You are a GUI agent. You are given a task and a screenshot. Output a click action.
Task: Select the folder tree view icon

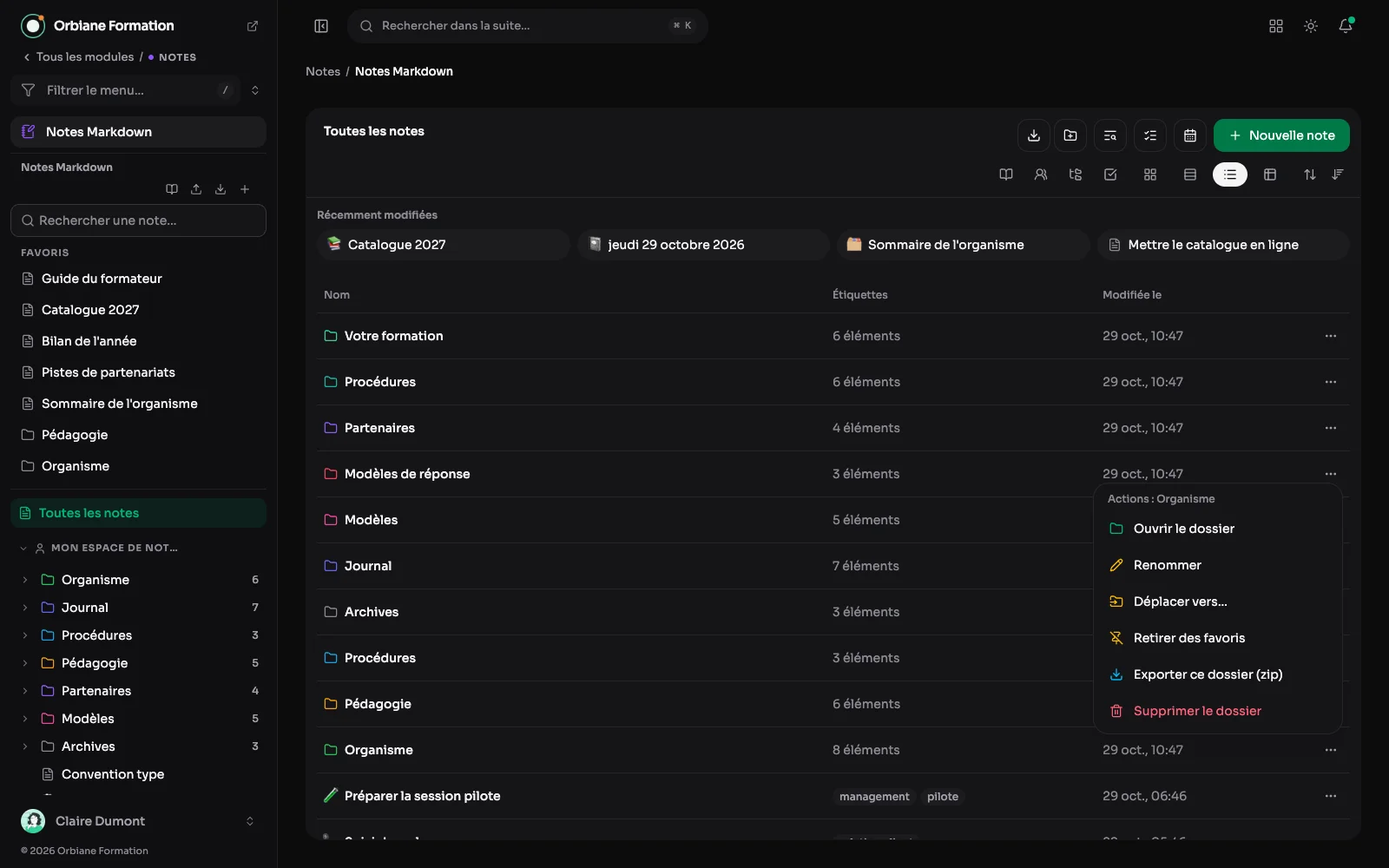point(1076,174)
